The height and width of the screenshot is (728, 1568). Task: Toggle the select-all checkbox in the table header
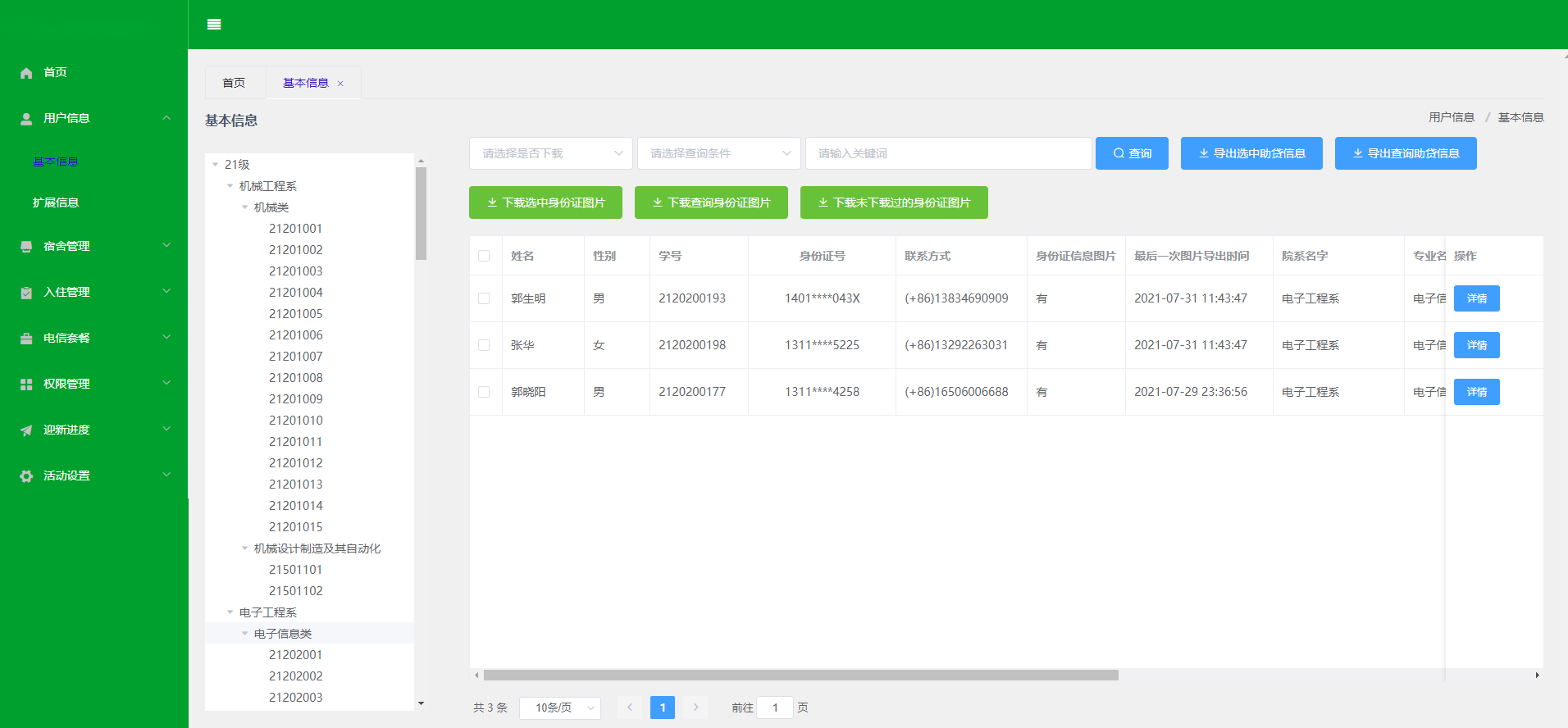click(484, 256)
